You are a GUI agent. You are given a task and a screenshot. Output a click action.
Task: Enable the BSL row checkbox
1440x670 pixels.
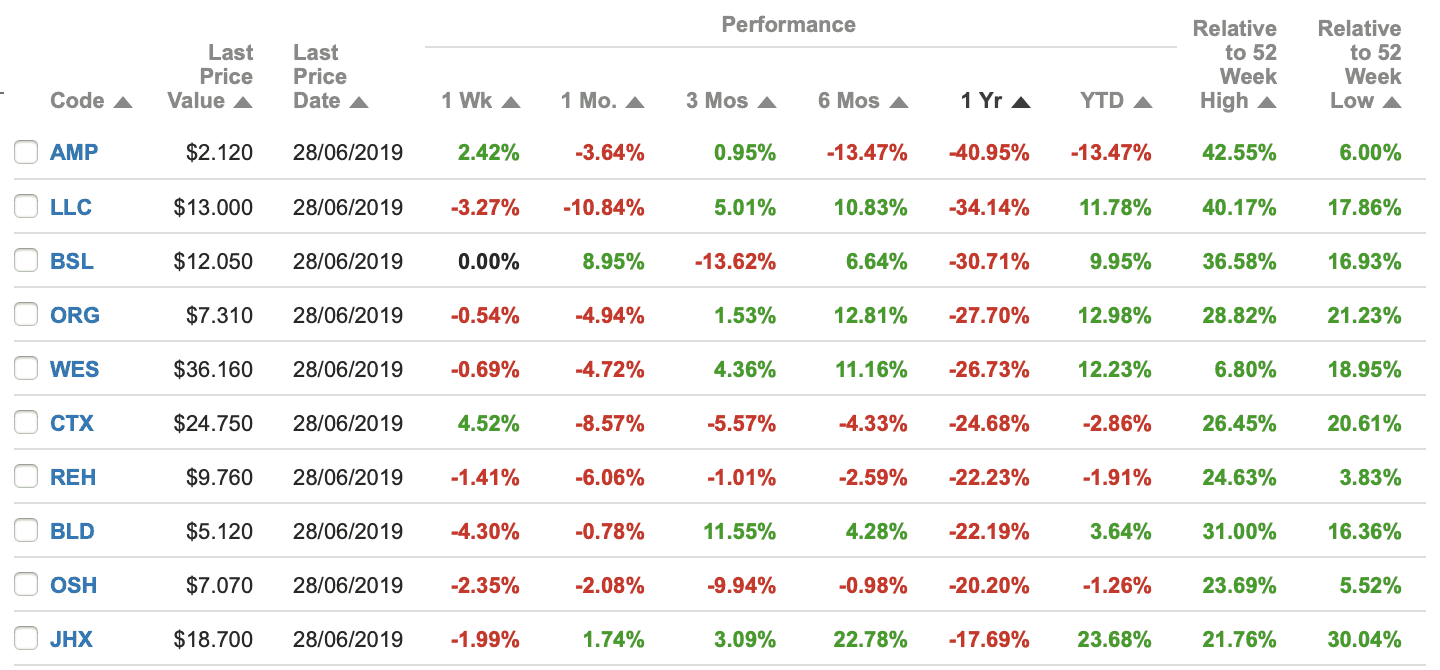(x=25, y=261)
